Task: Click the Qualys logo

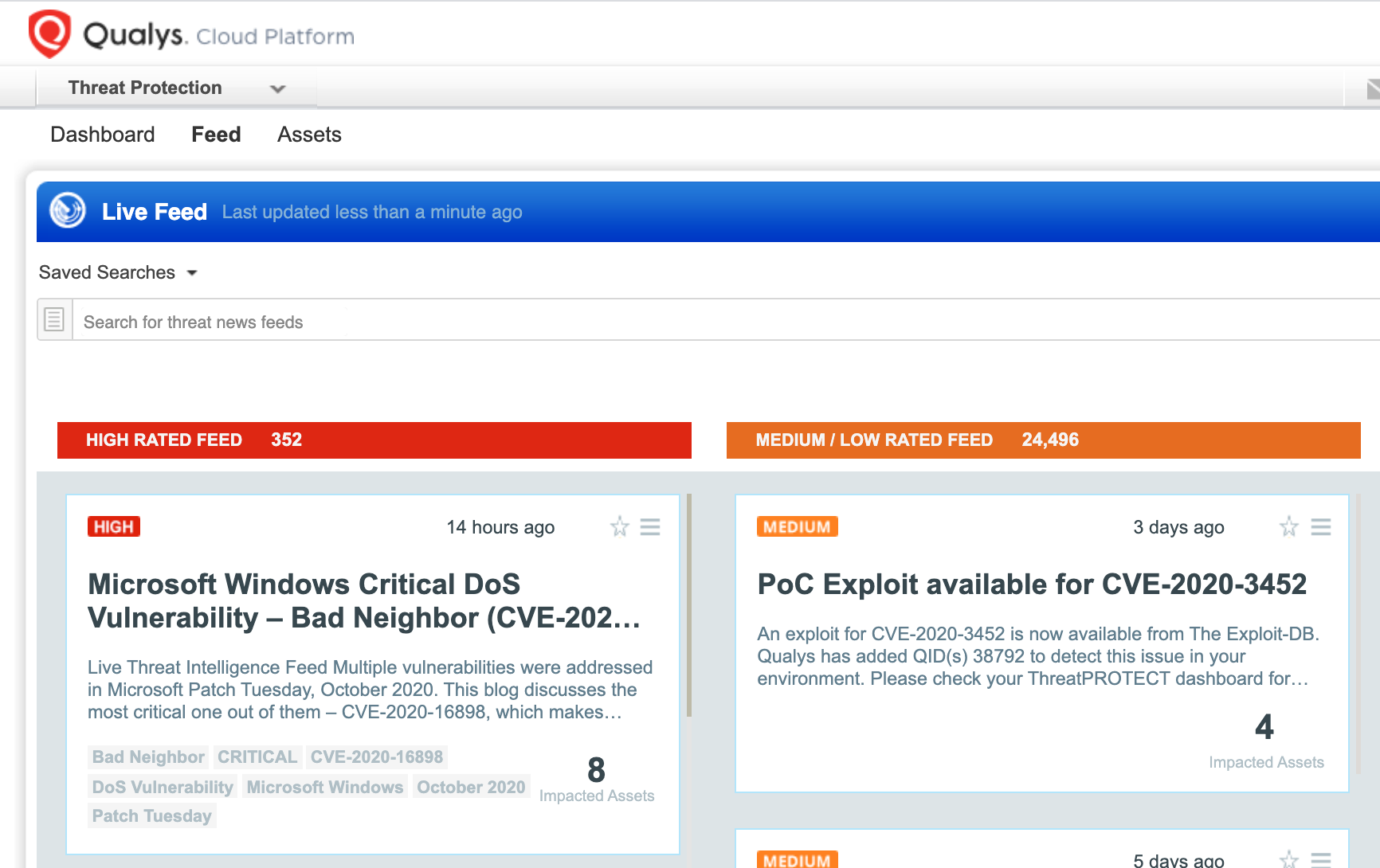Action: (x=50, y=33)
